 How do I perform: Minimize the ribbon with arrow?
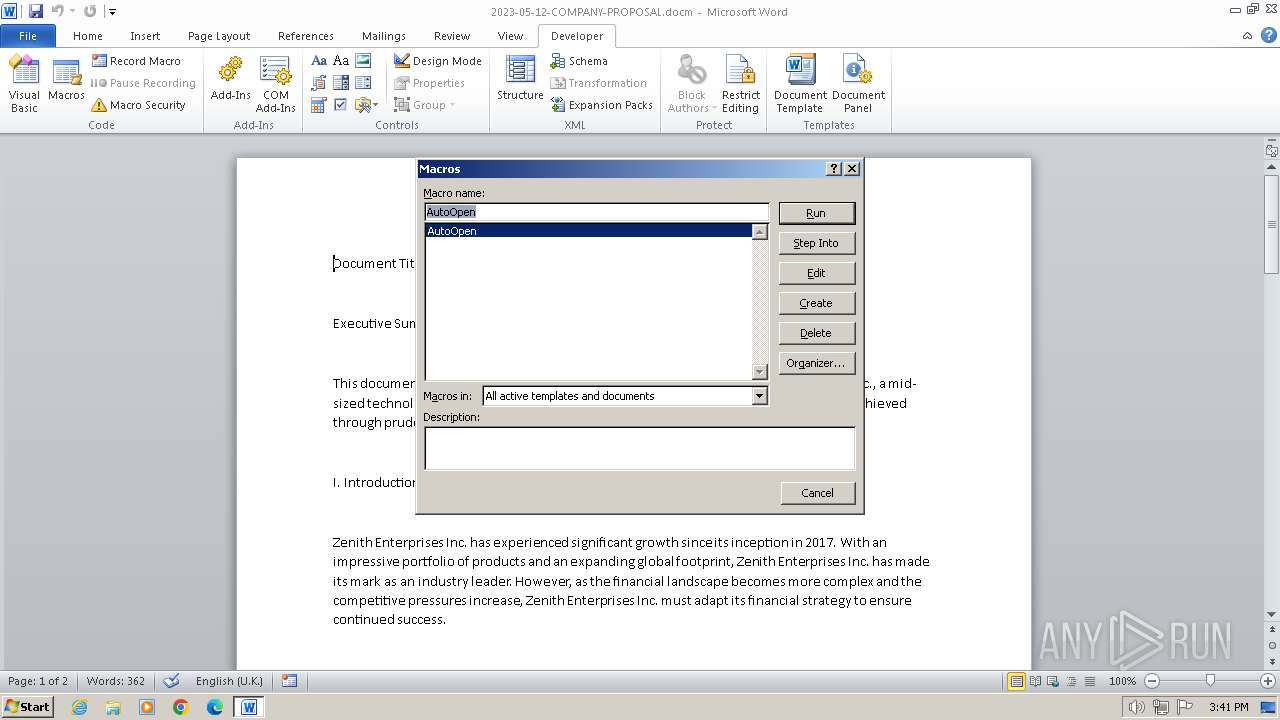[1247, 35]
